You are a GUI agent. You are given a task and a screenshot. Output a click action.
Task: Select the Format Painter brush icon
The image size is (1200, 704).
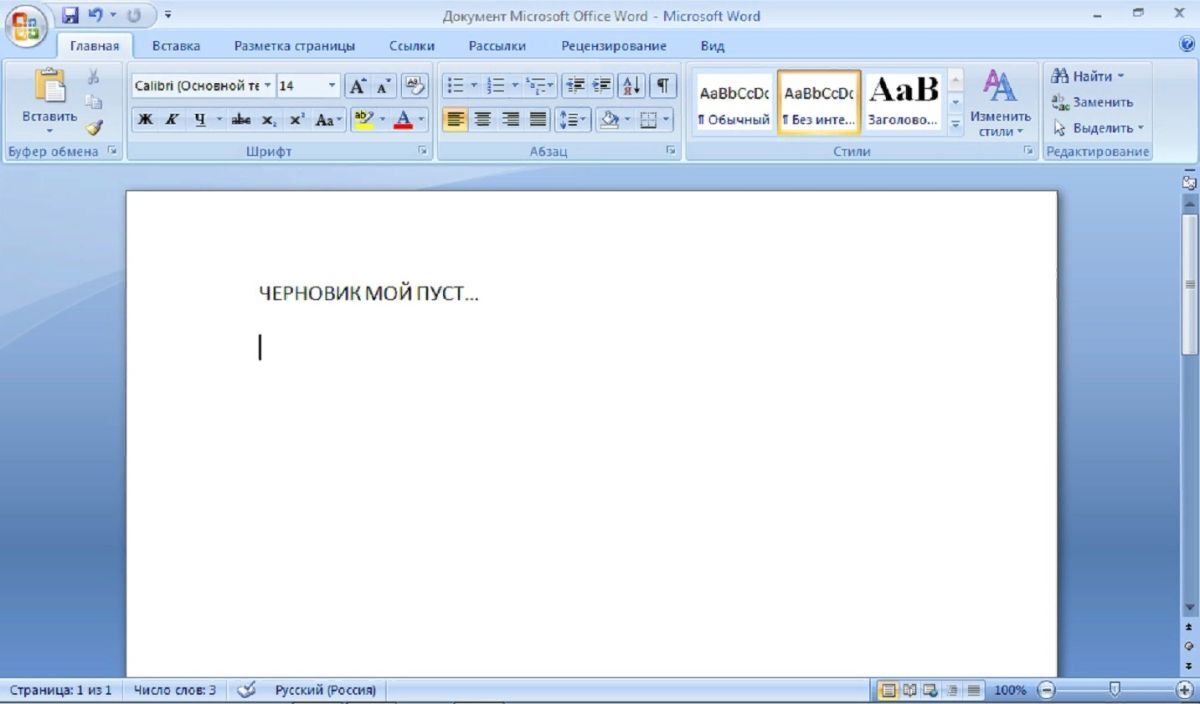94,127
